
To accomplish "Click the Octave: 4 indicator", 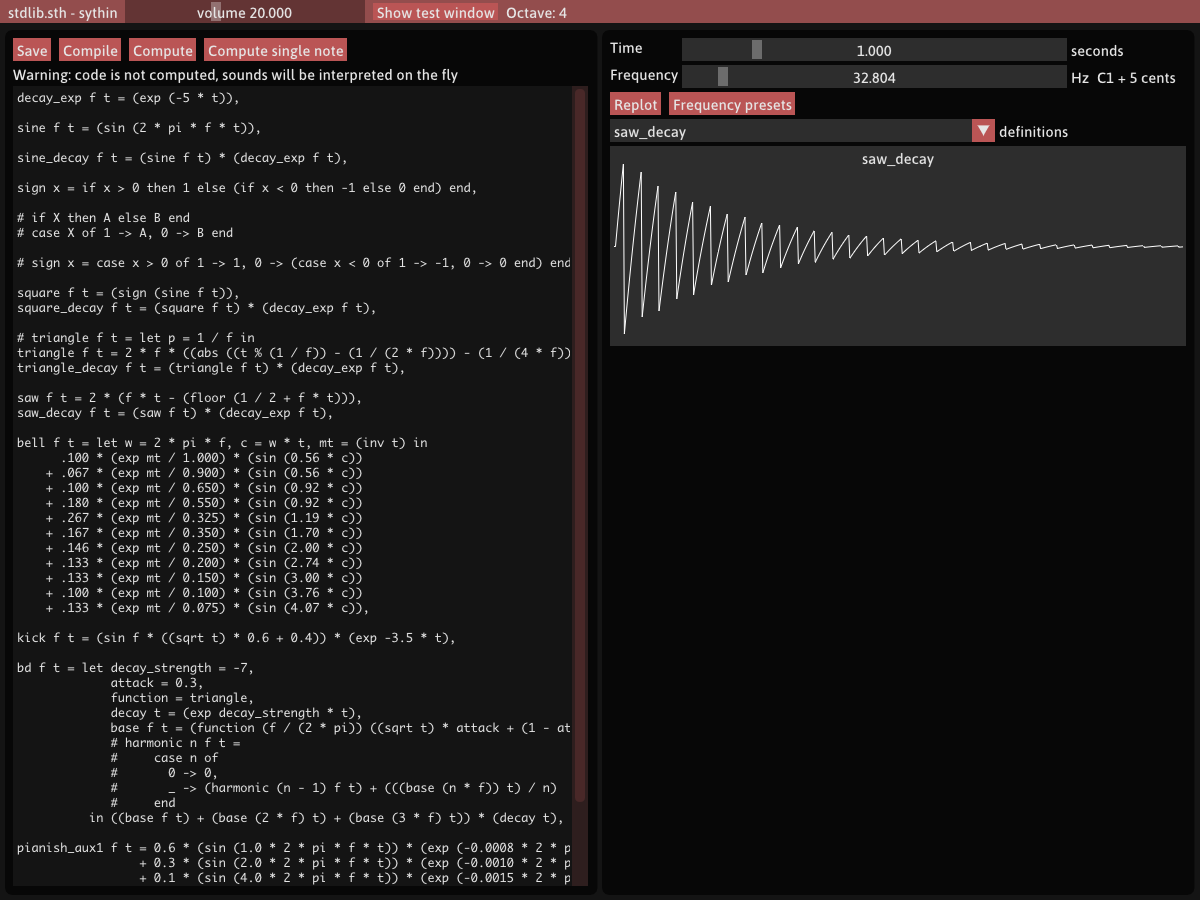I will [537, 13].
